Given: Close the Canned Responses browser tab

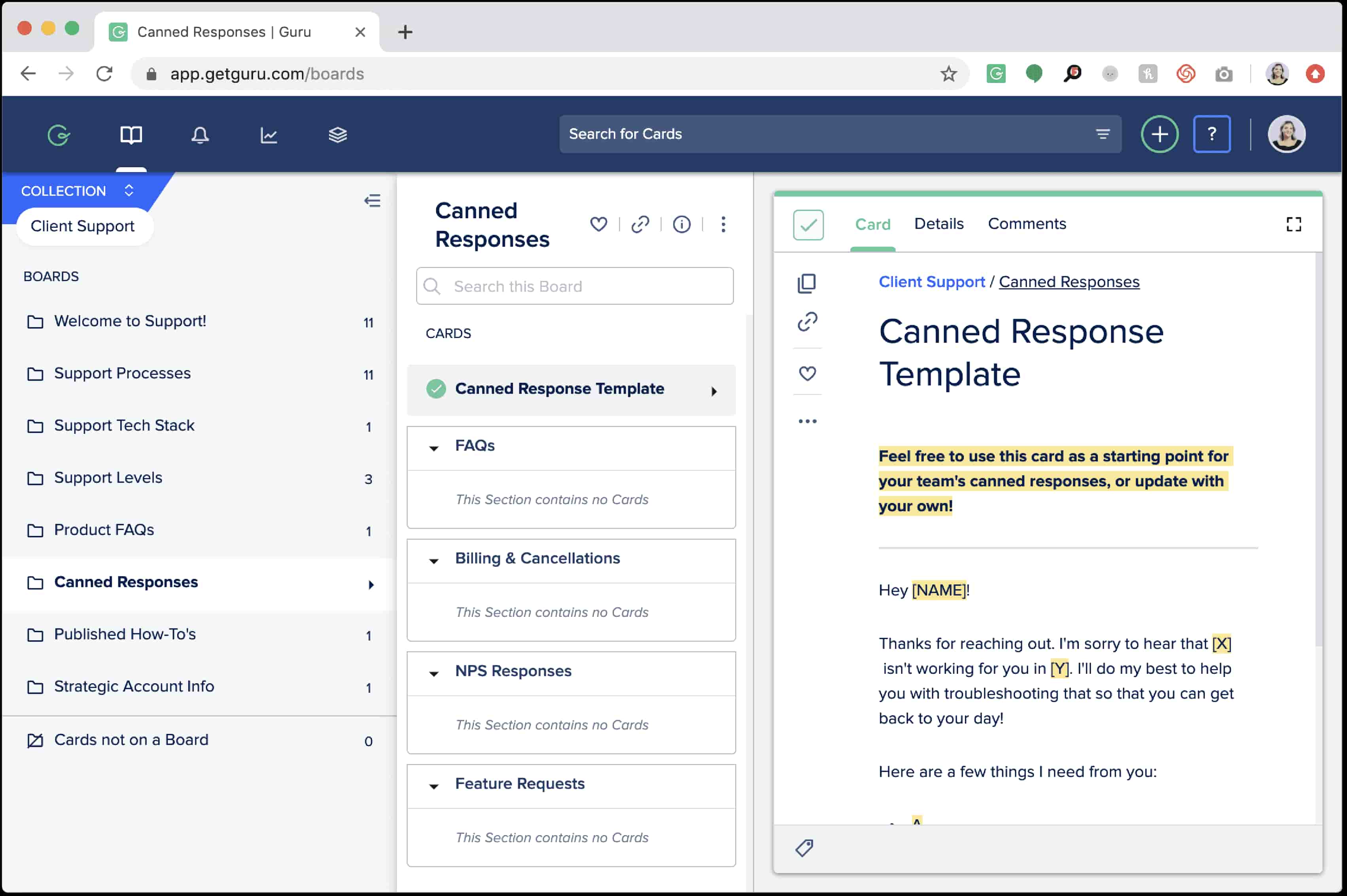Looking at the screenshot, I should tap(360, 32).
